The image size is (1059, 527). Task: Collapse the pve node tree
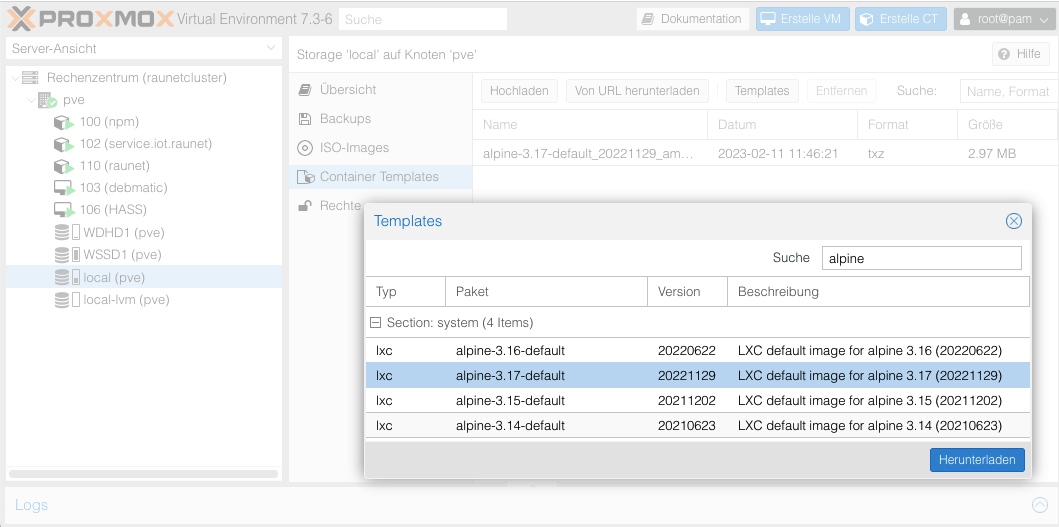pos(30,100)
